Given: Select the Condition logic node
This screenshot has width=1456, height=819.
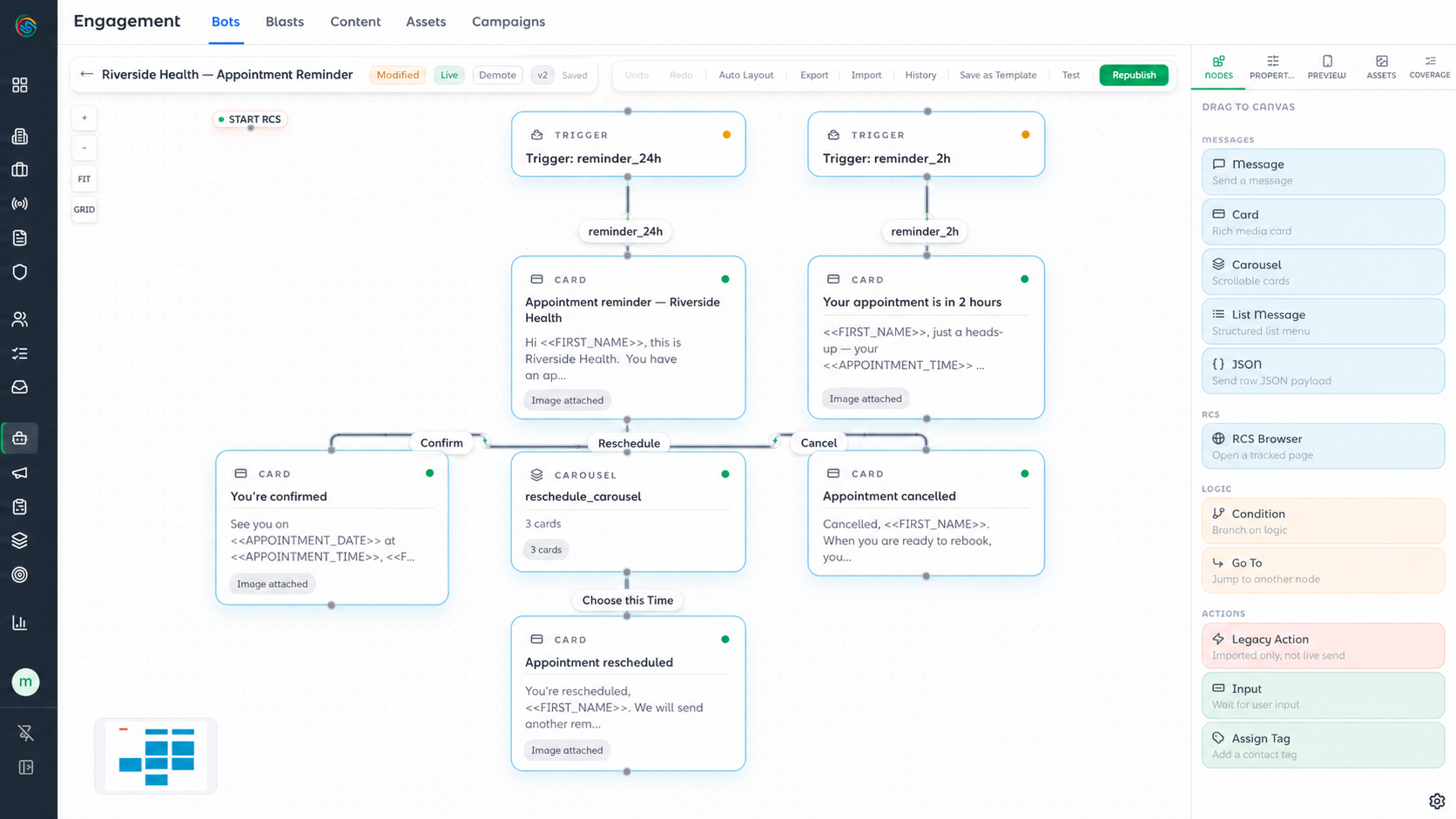Looking at the screenshot, I should 1323,521.
